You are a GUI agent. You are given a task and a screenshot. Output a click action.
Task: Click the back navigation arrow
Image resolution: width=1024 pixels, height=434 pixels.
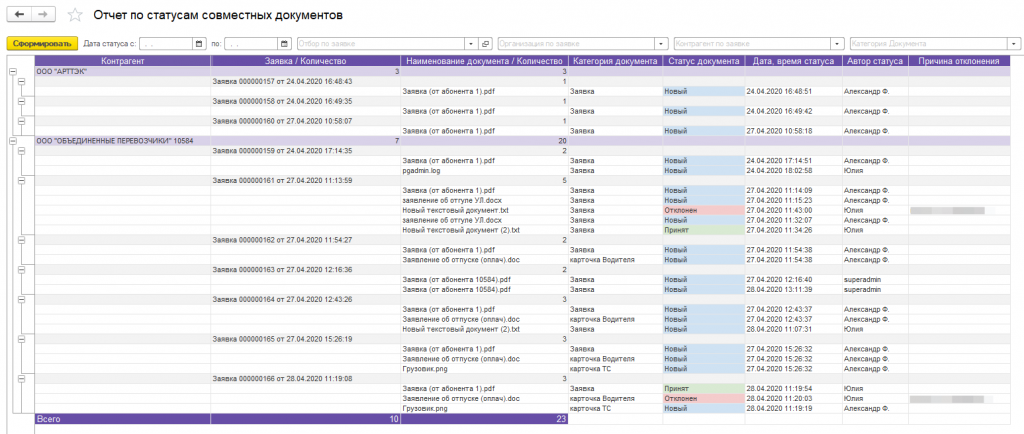point(19,14)
